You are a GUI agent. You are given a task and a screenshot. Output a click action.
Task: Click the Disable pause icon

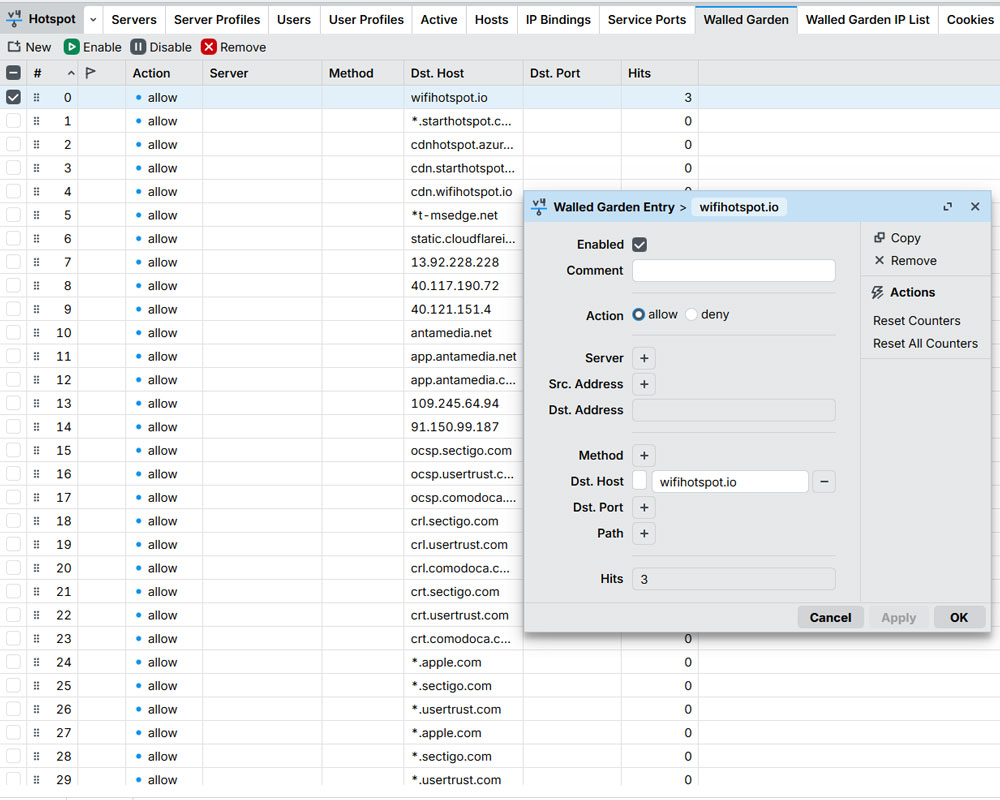pos(138,47)
